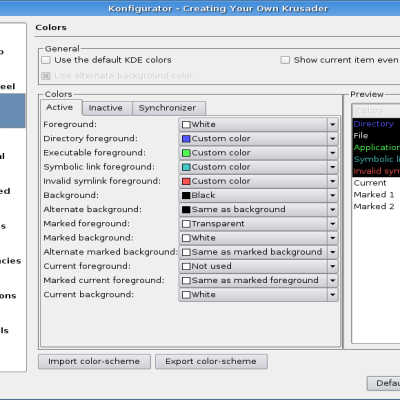Select the Application row in Preview
The width and height of the screenshot is (400, 400).
point(376,147)
